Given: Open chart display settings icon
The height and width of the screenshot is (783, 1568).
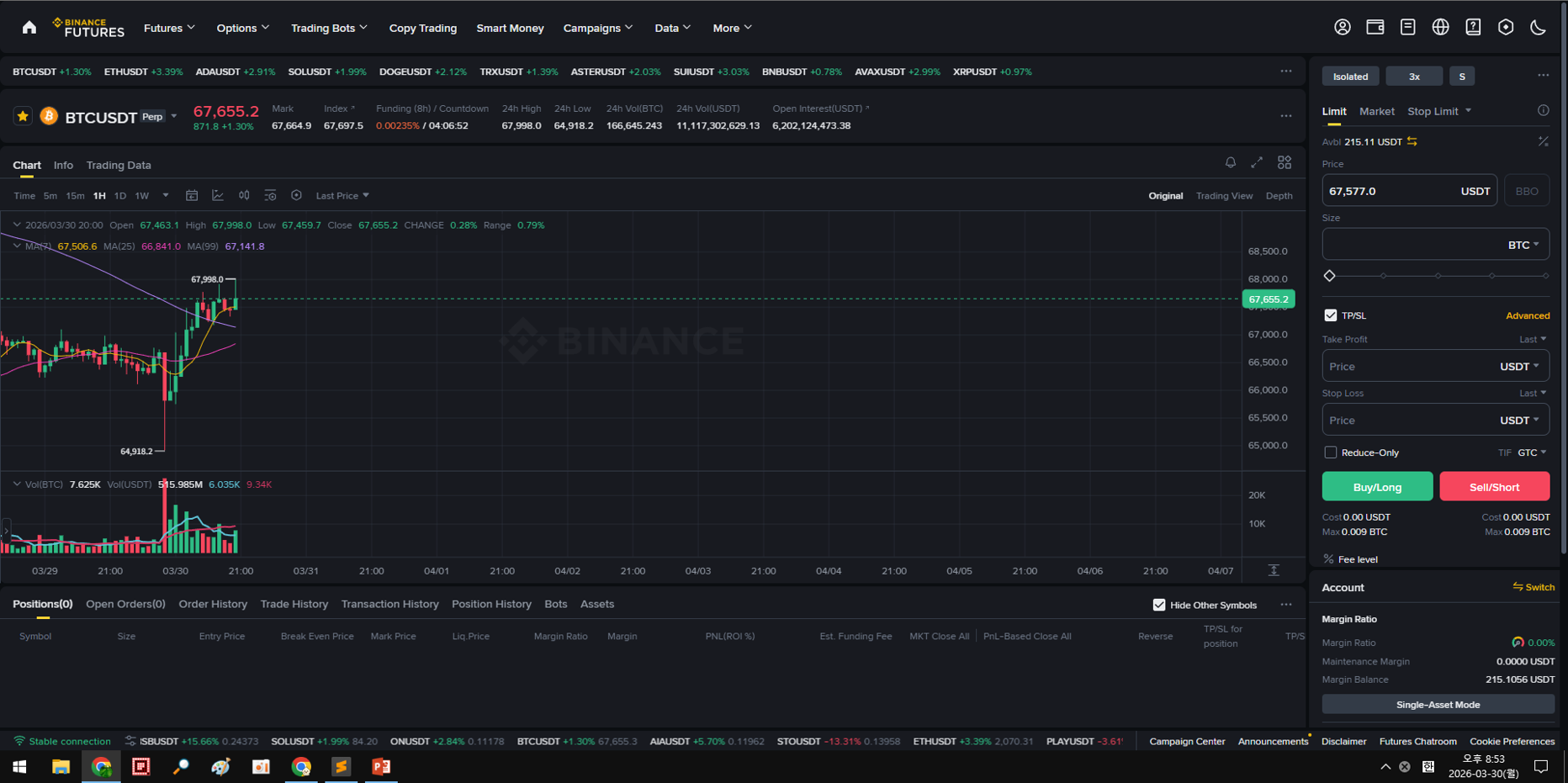Looking at the screenshot, I should click(x=270, y=195).
